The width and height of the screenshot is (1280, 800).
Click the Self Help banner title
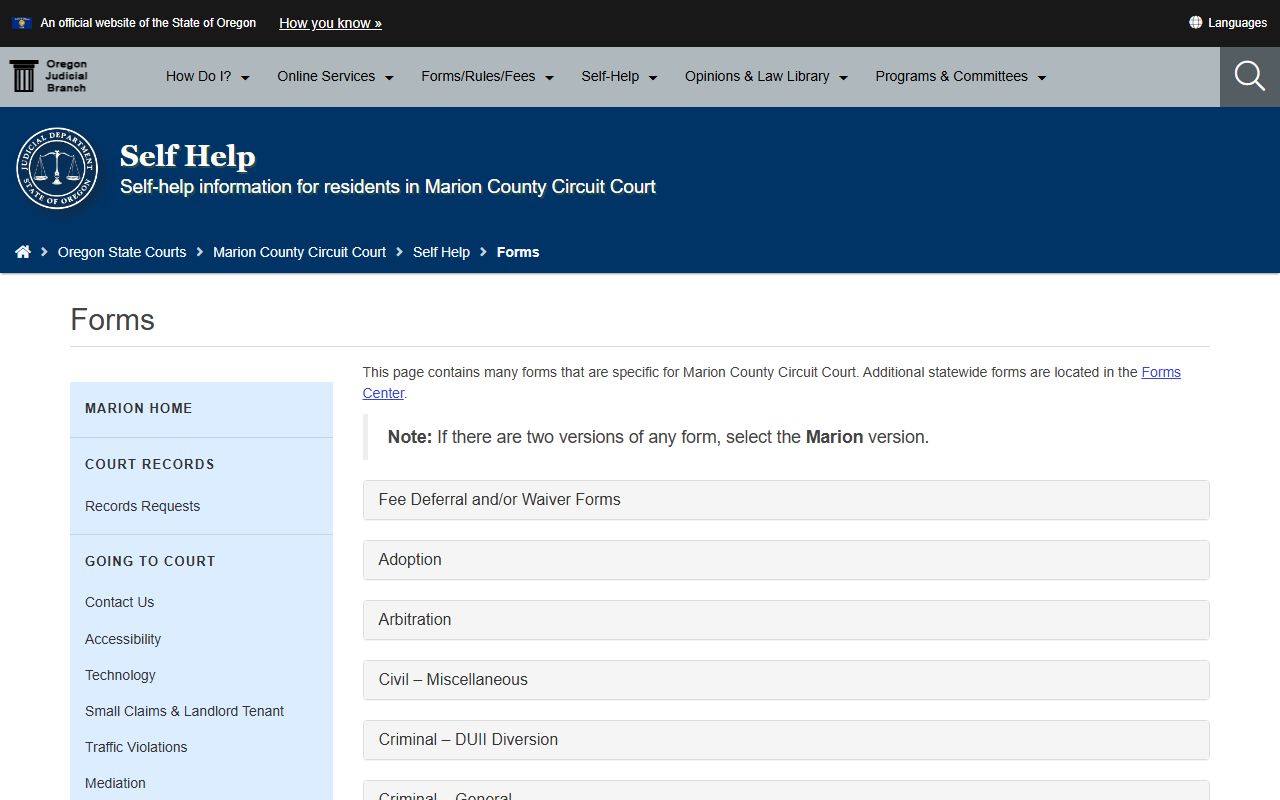[x=188, y=156]
